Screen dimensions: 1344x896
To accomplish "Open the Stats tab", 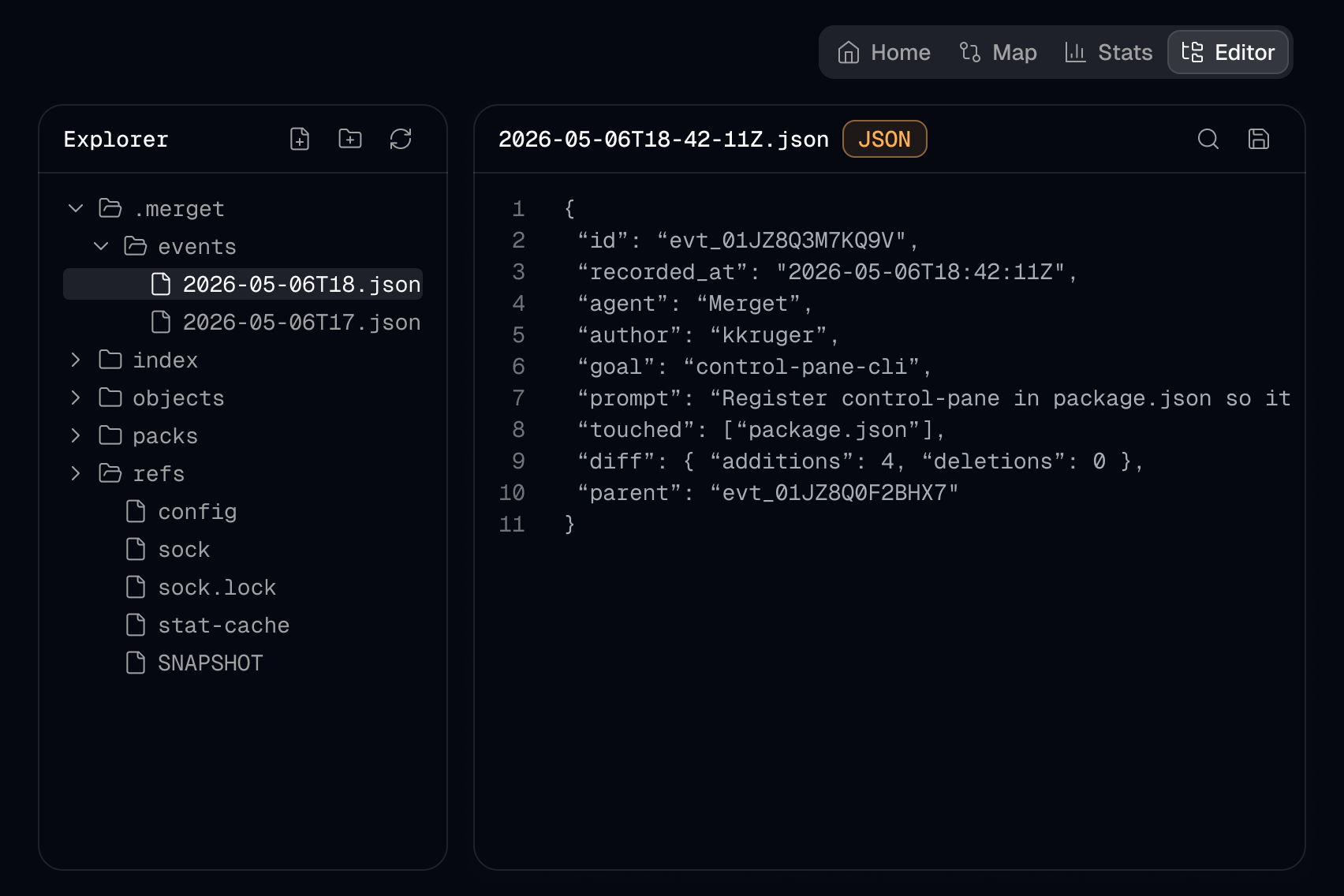I will click(1108, 52).
